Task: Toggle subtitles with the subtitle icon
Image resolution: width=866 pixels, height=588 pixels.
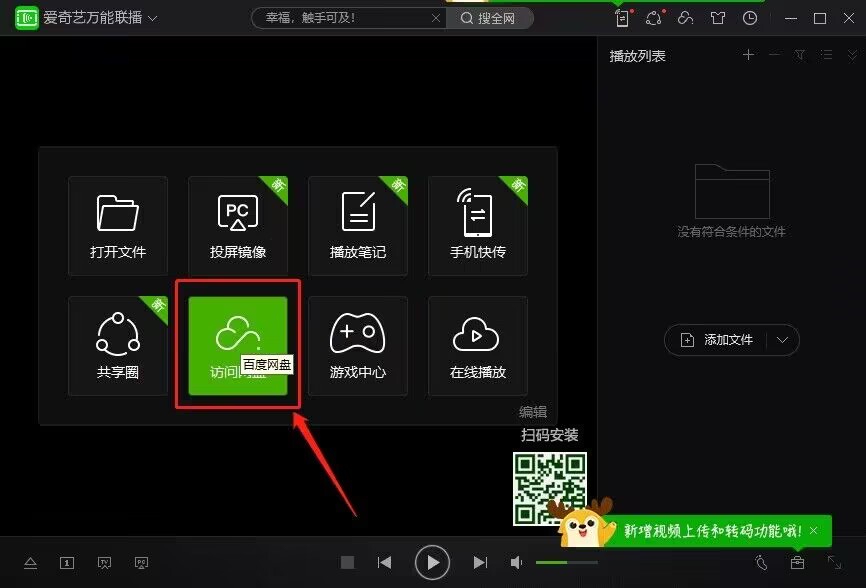Action: 66,562
